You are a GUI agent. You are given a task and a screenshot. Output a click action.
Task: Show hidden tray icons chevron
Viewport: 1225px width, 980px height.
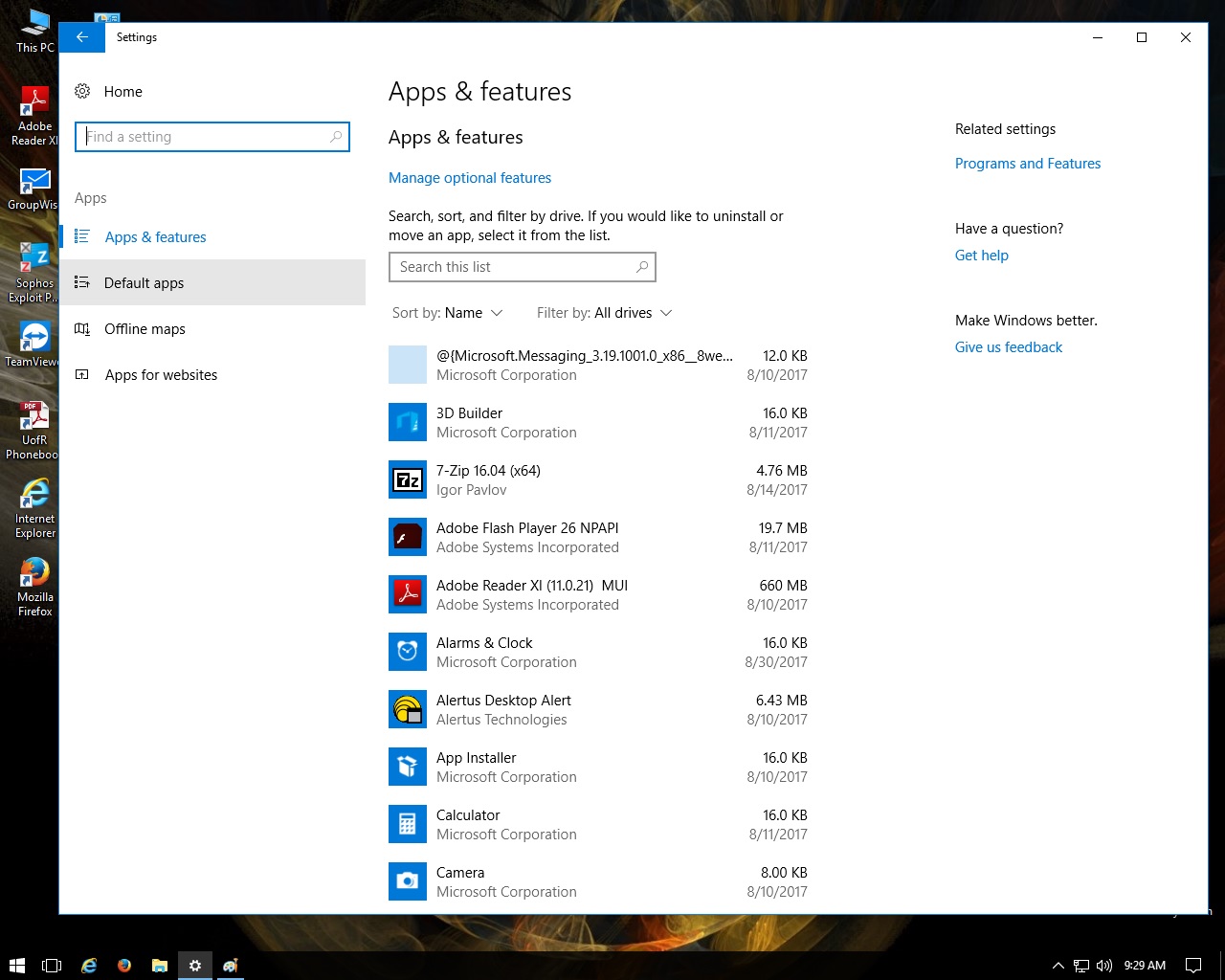(x=1058, y=966)
